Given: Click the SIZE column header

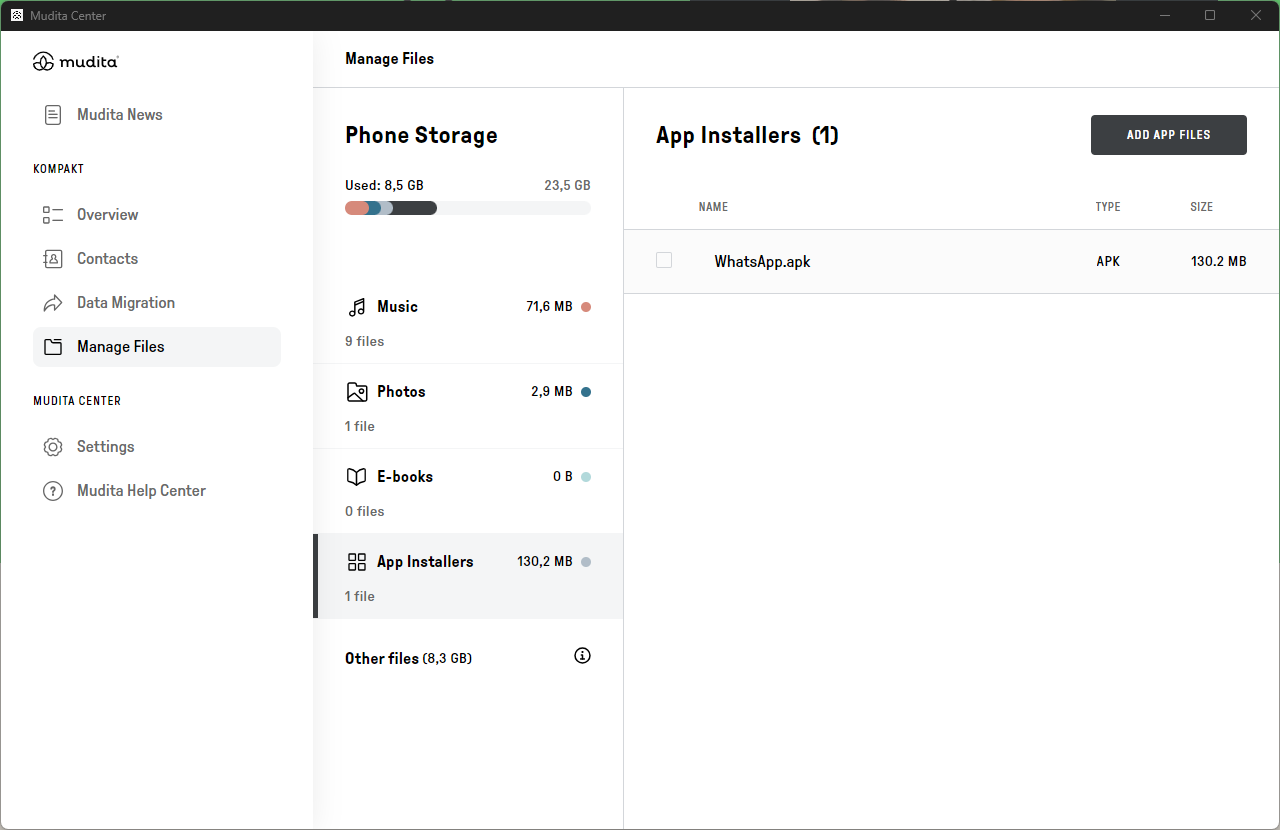Looking at the screenshot, I should [x=1202, y=207].
